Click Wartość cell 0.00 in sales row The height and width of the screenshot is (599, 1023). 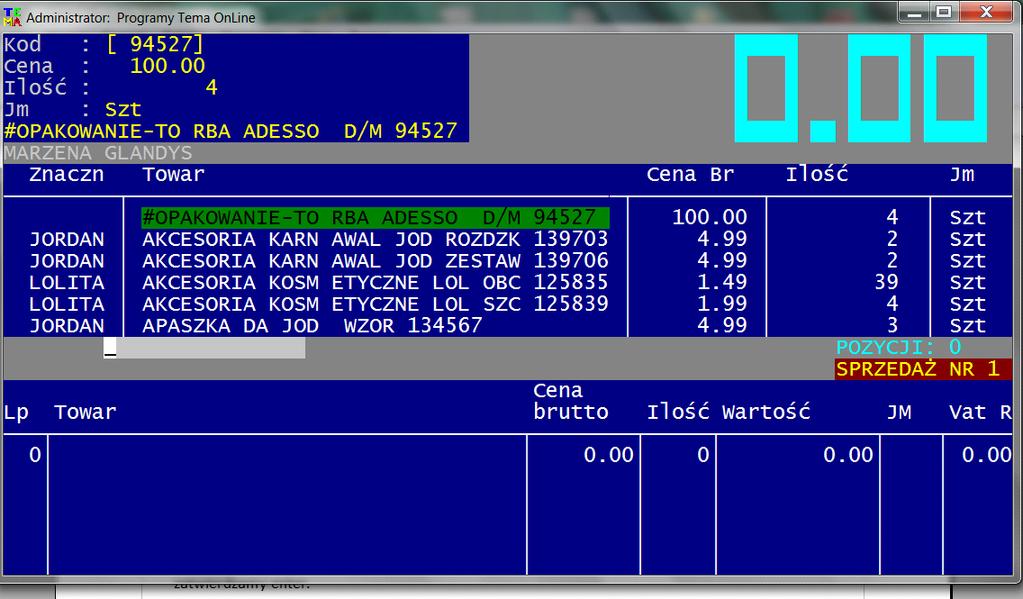848,455
